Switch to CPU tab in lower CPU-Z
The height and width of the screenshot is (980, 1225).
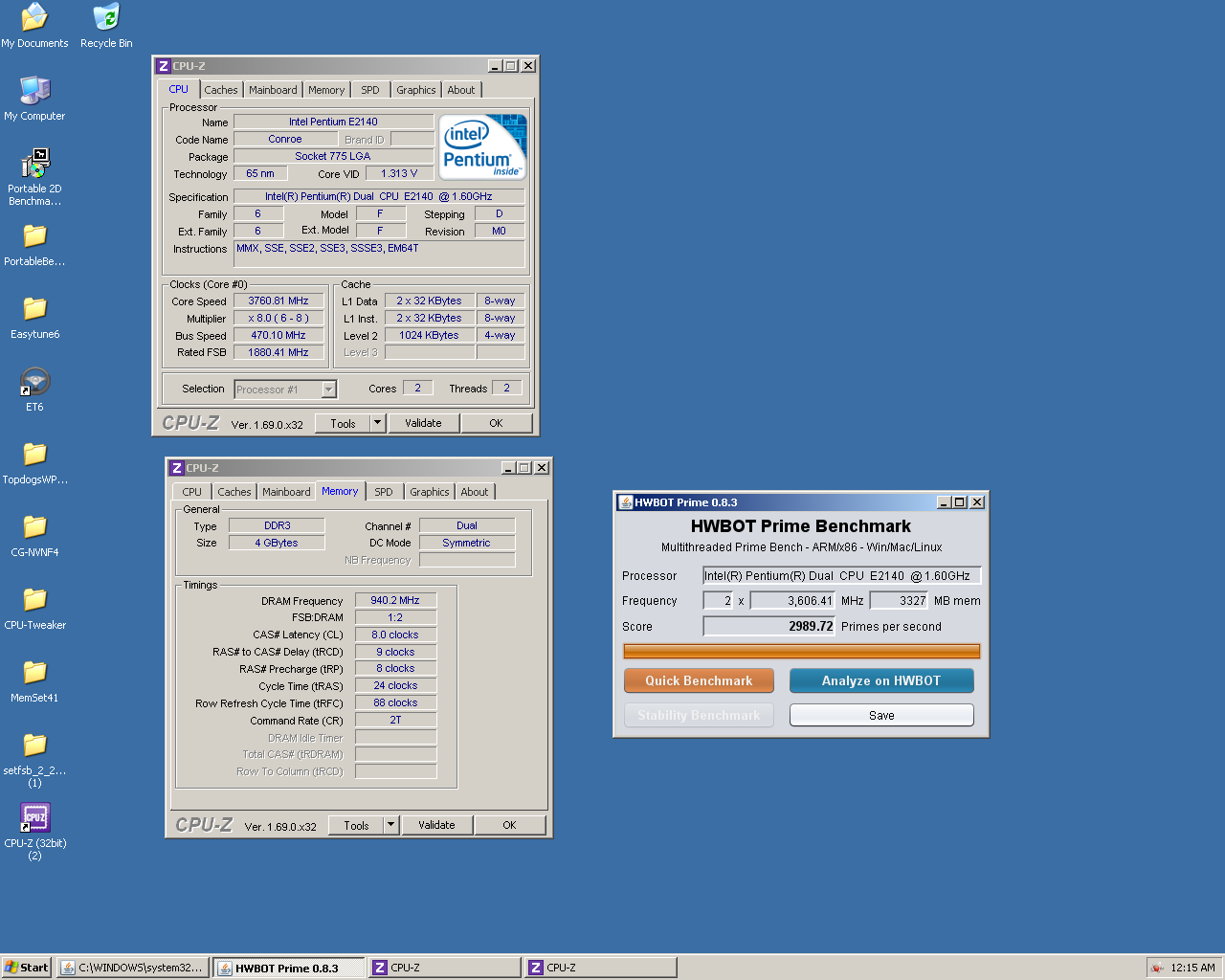pos(192,492)
